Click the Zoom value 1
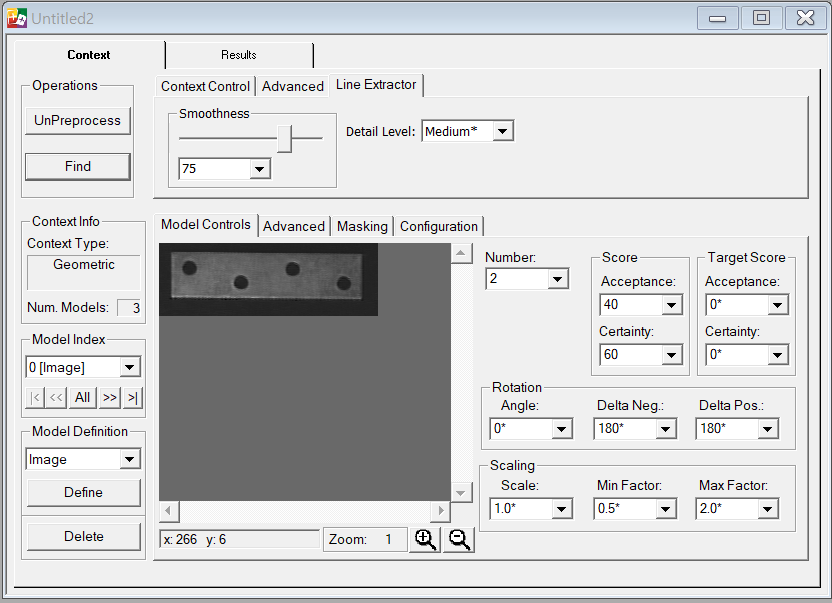This screenshot has width=832, height=603. 388,540
